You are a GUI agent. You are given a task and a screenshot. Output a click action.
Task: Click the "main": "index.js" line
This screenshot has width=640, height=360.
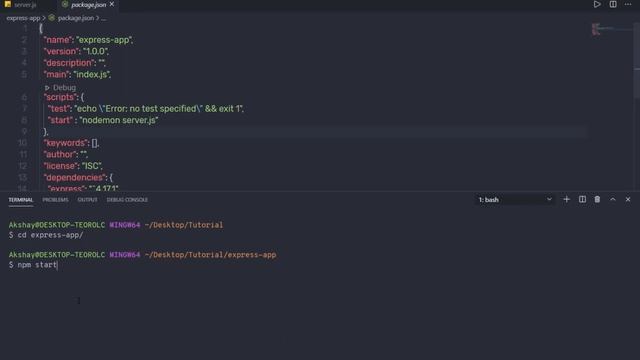77,74
